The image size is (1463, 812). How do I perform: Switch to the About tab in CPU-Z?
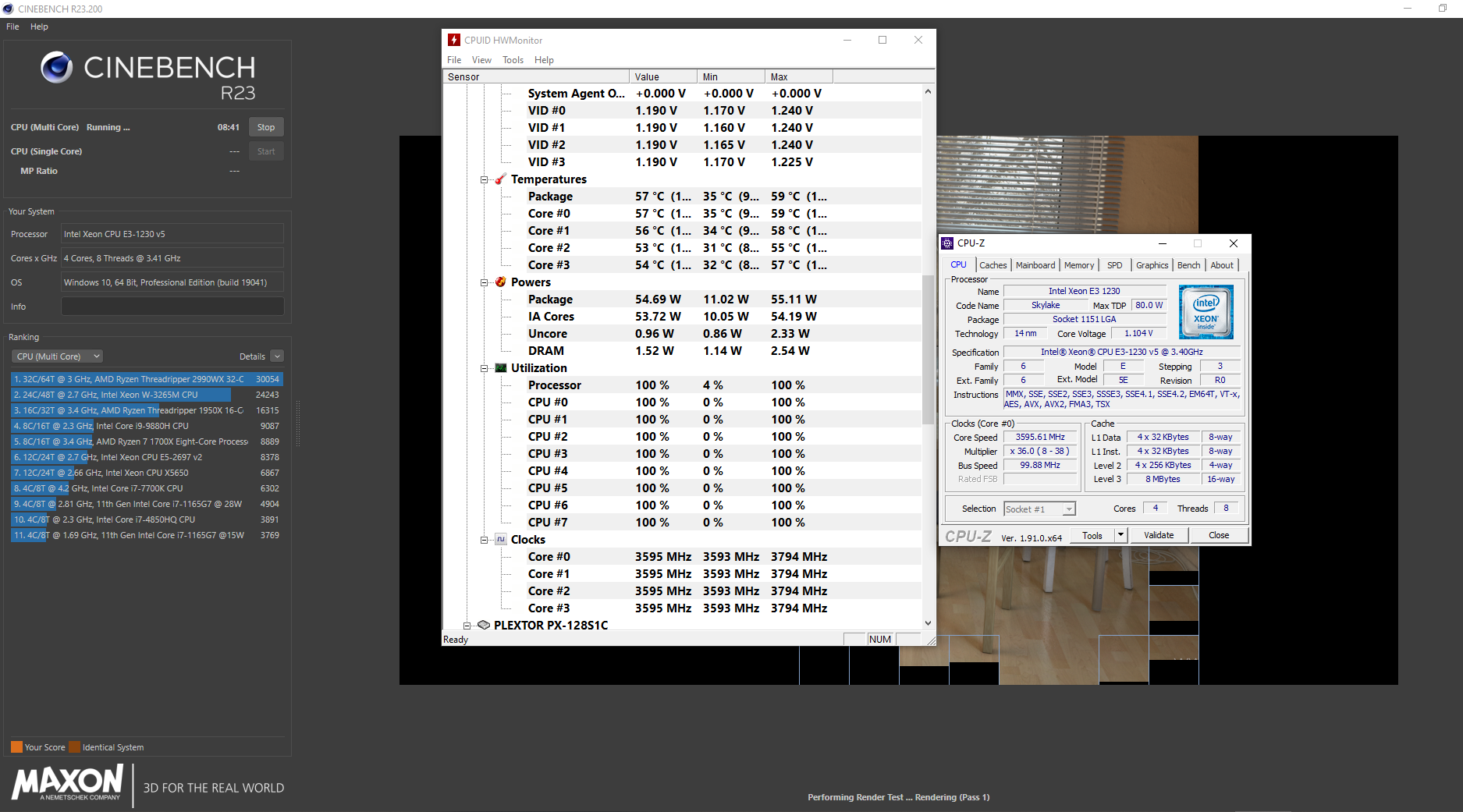click(1222, 265)
